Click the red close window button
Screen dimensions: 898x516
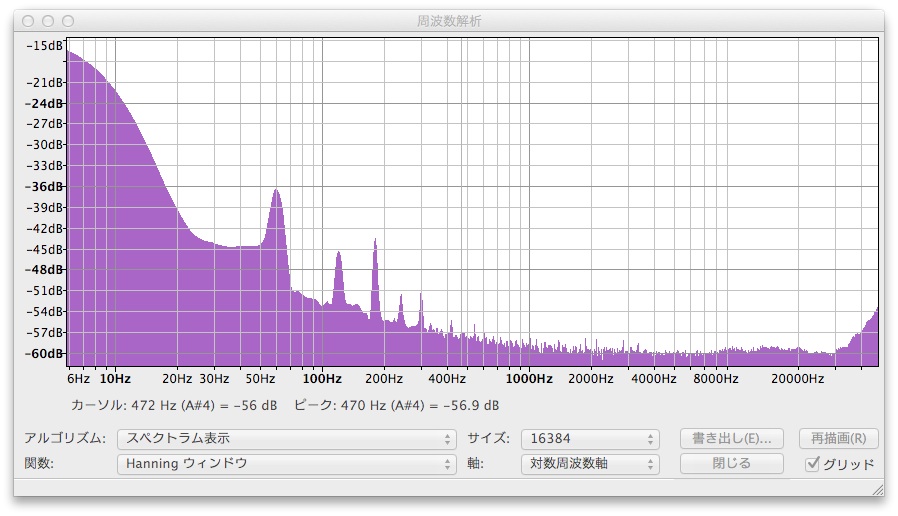(x=28, y=21)
